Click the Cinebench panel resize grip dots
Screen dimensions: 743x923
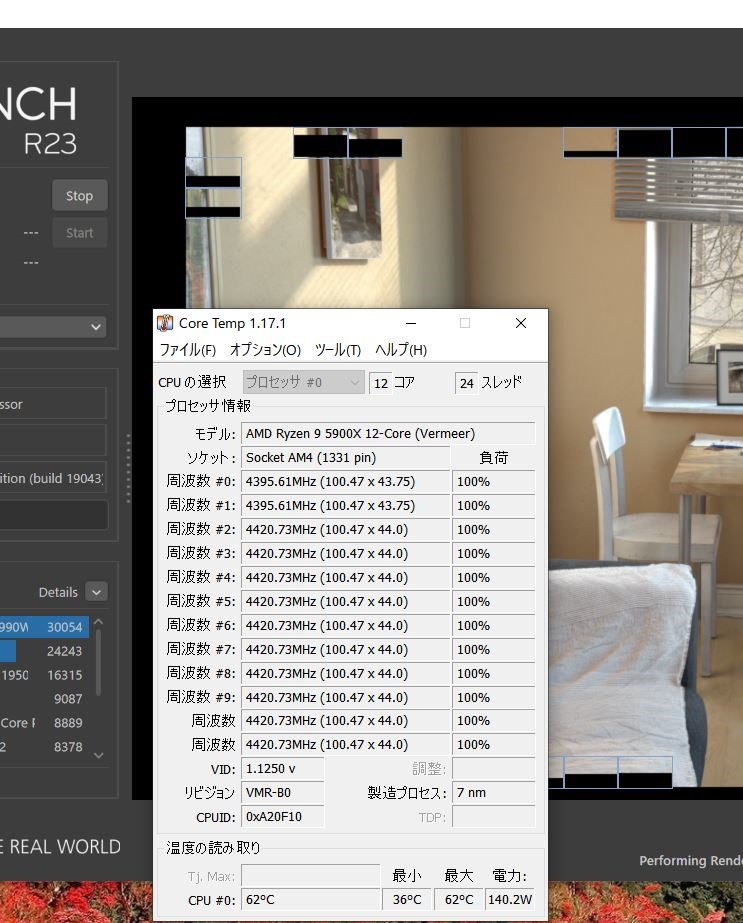coord(128,469)
